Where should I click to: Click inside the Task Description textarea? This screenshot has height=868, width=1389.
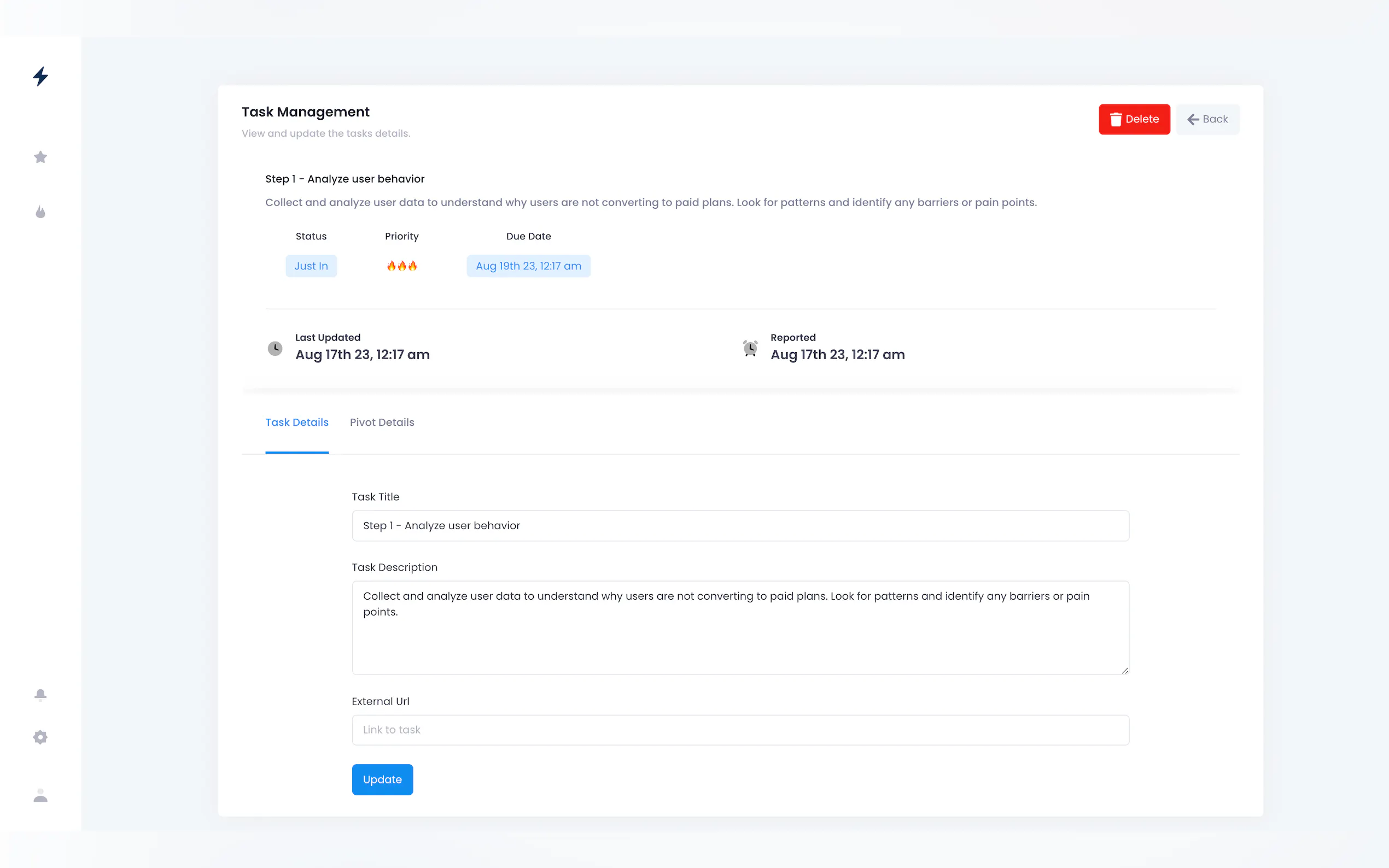point(740,637)
